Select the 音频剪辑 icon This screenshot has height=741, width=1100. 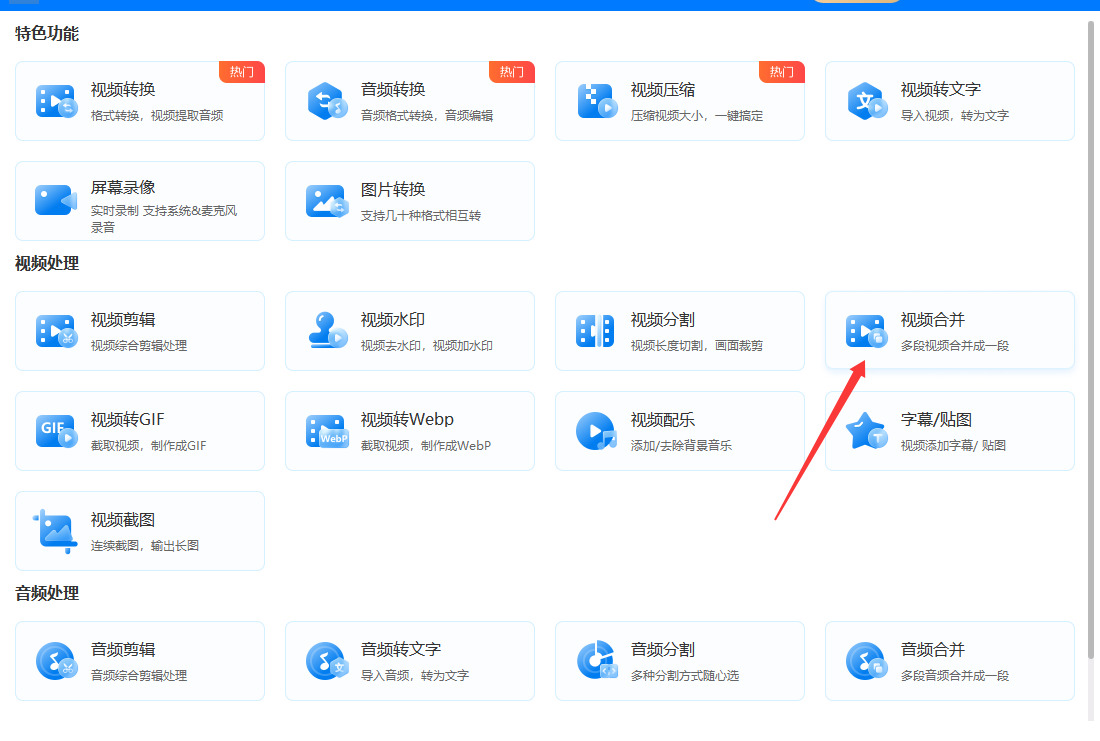click(x=56, y=661)
